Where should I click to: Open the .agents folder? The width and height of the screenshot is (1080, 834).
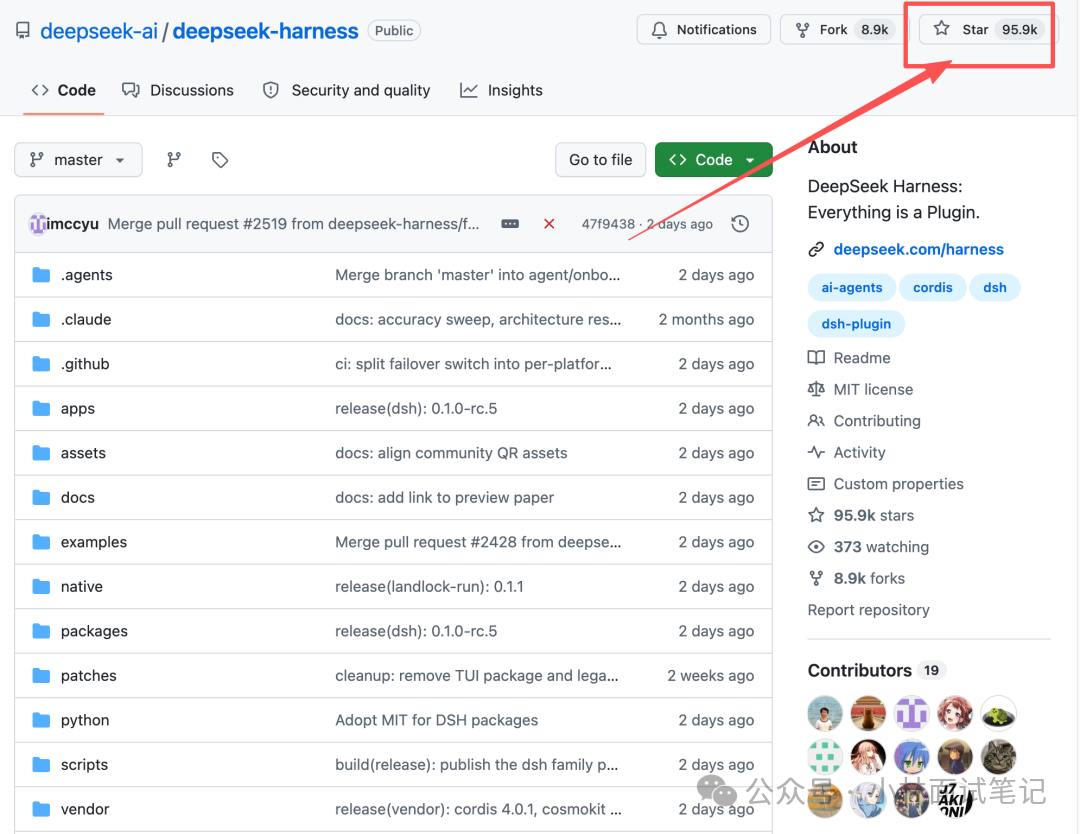(x=87, y=275)
